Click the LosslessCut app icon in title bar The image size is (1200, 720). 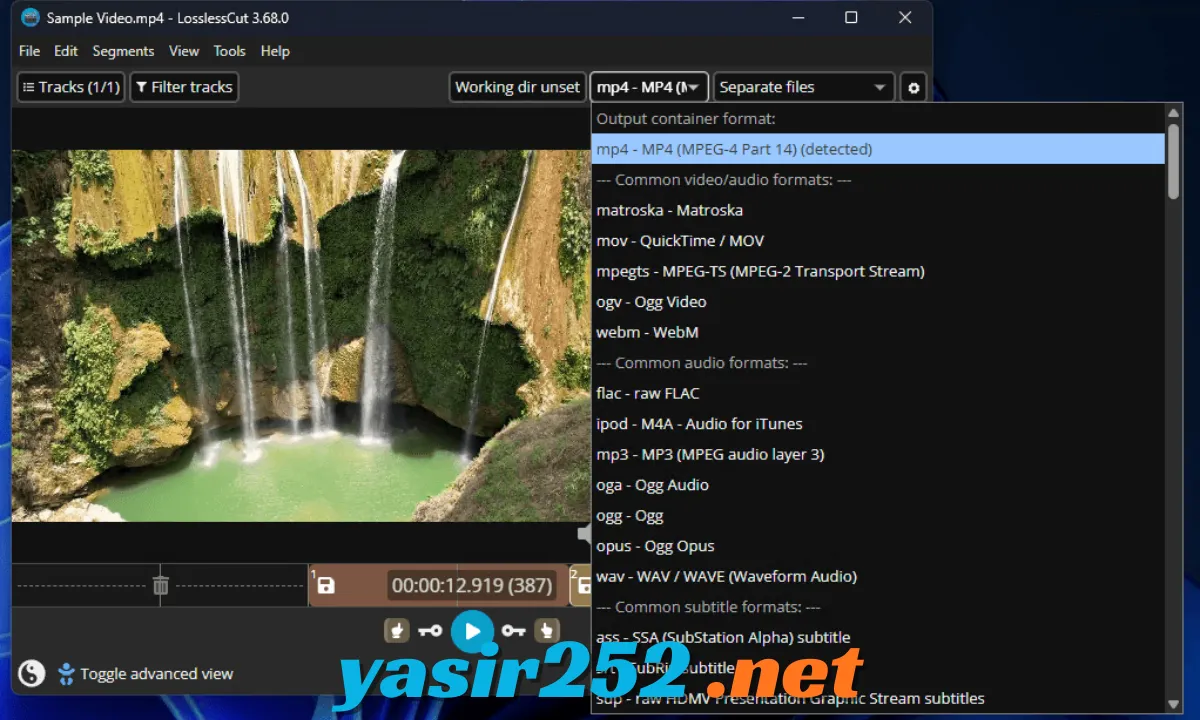(30, 18)
